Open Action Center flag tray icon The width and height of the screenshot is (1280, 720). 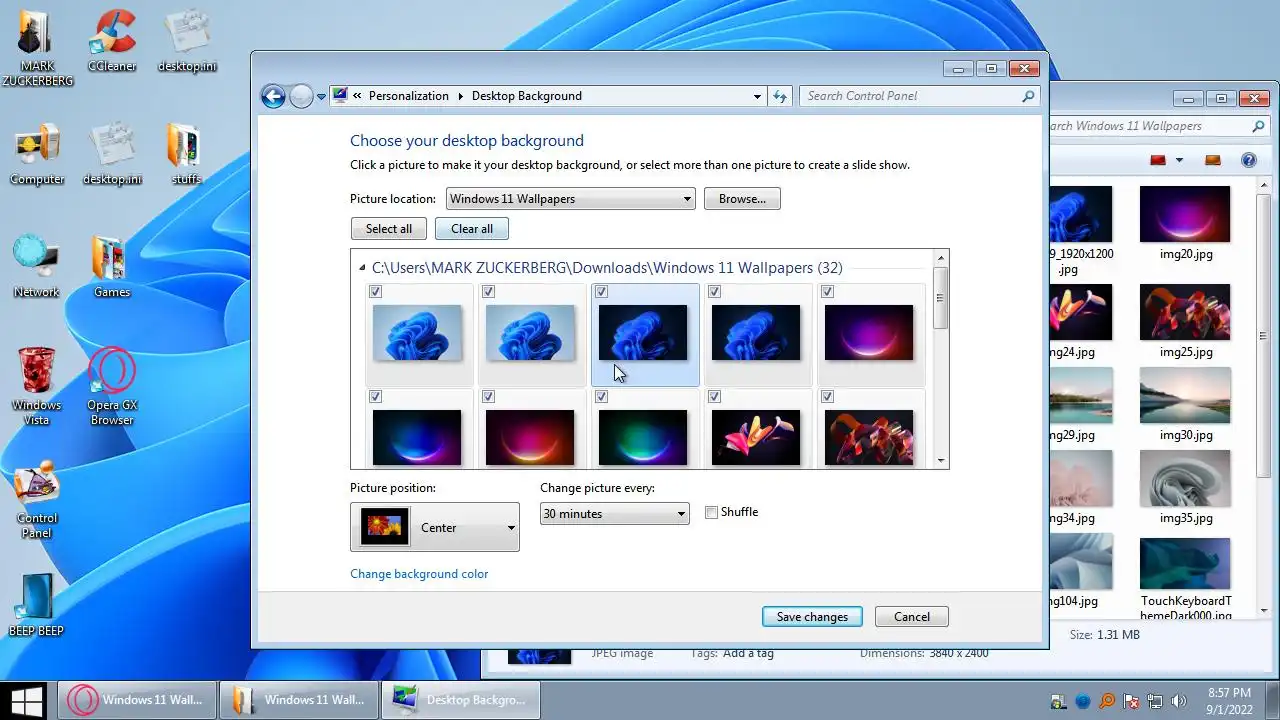pyautogui.click(x=1131, y=701)
